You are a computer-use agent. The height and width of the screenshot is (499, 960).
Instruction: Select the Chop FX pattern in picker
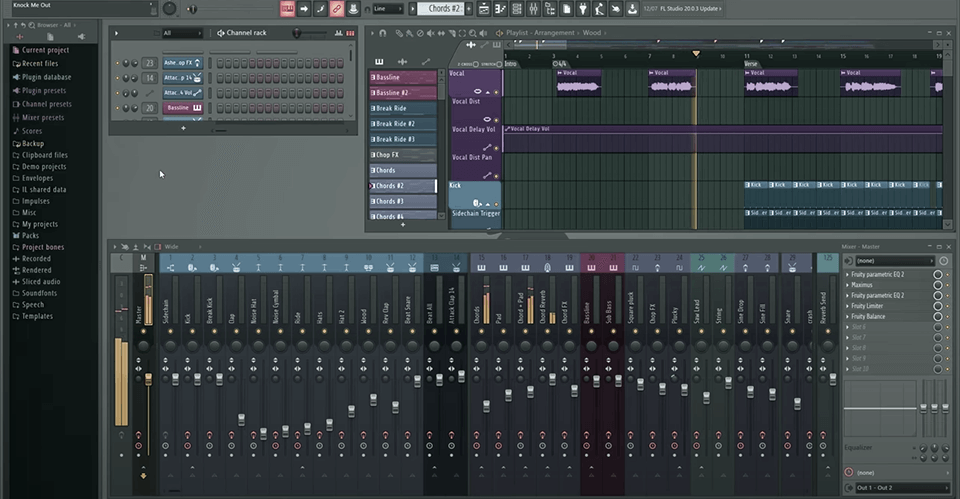coord(402,155)
